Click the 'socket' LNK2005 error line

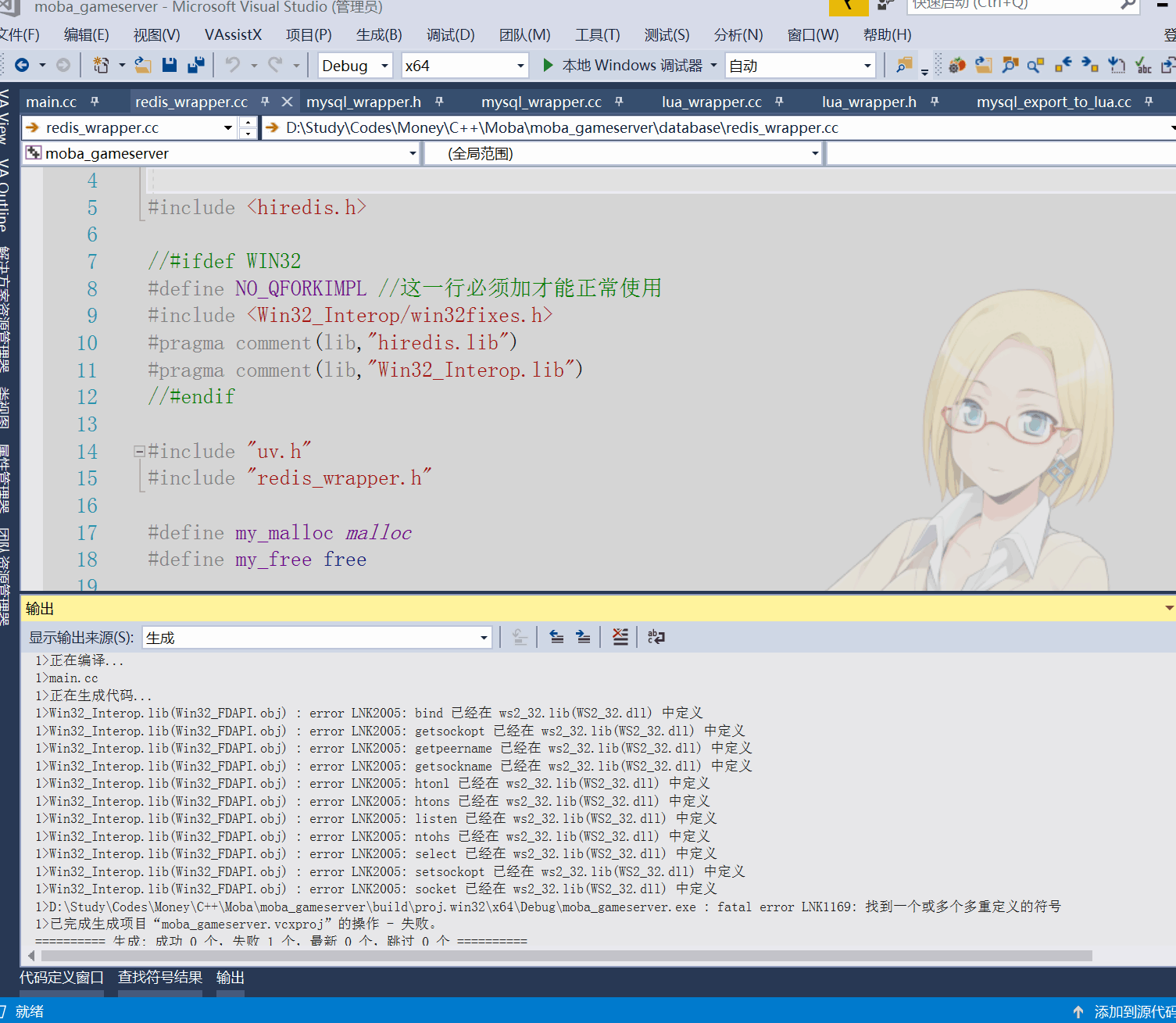376,889
